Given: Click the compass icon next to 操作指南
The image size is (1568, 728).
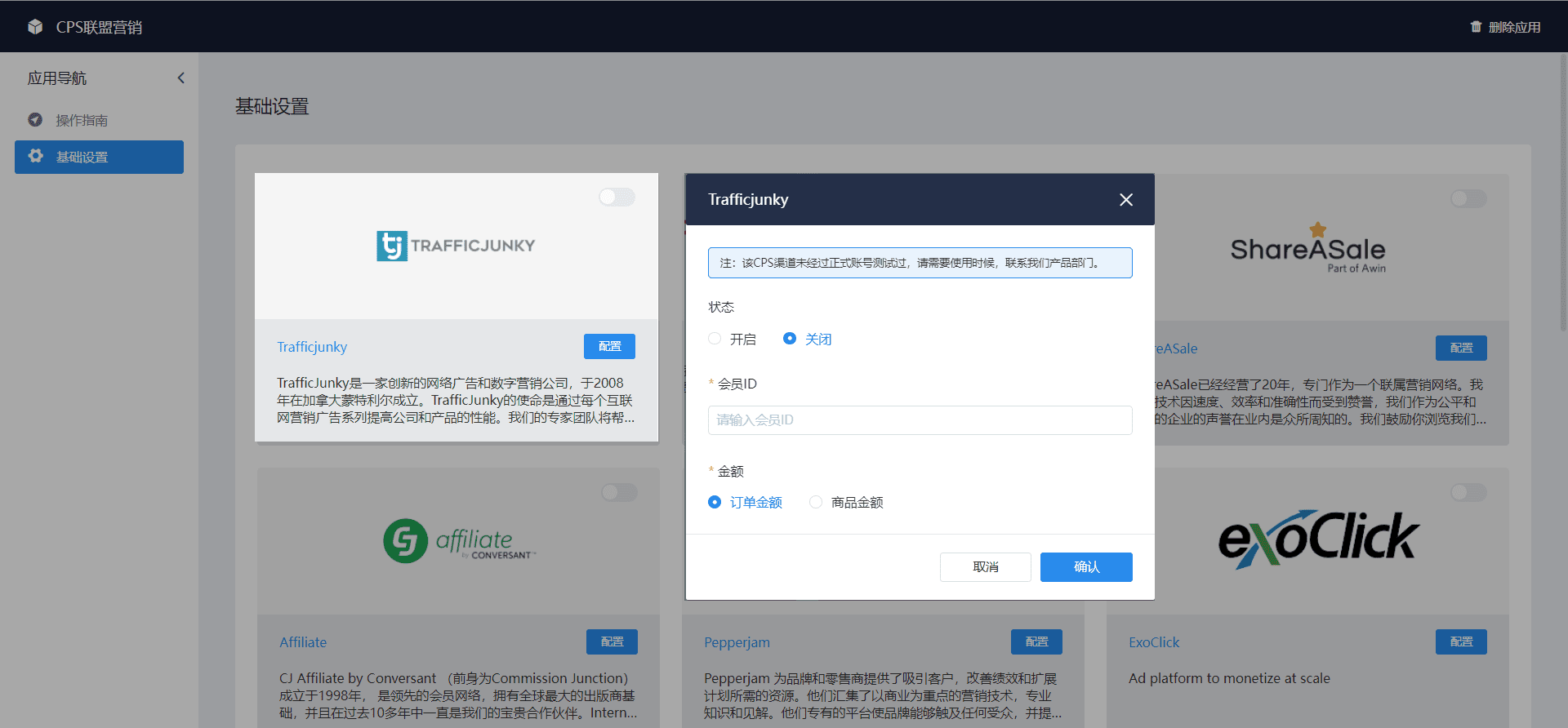Looking at the screenshot, I should tap(35, 120).
